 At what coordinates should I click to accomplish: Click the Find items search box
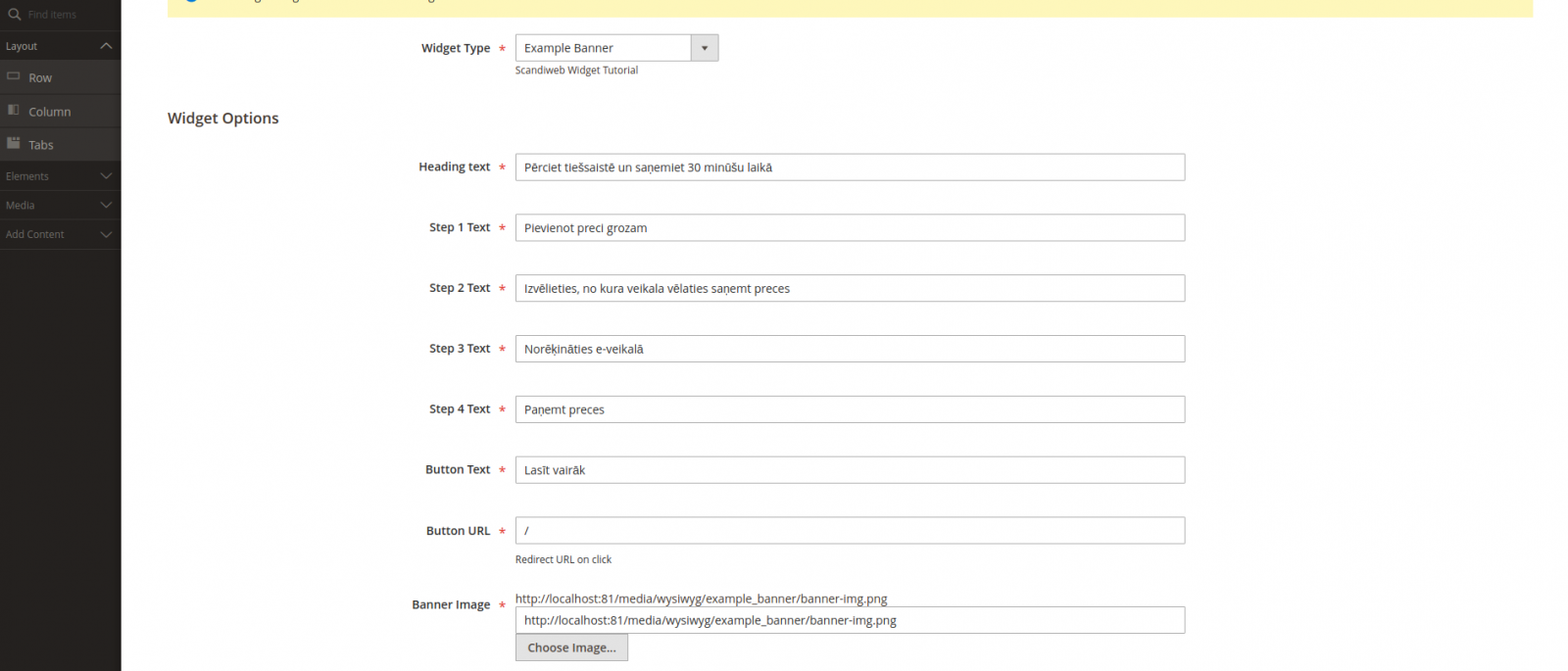click(69, 15)
